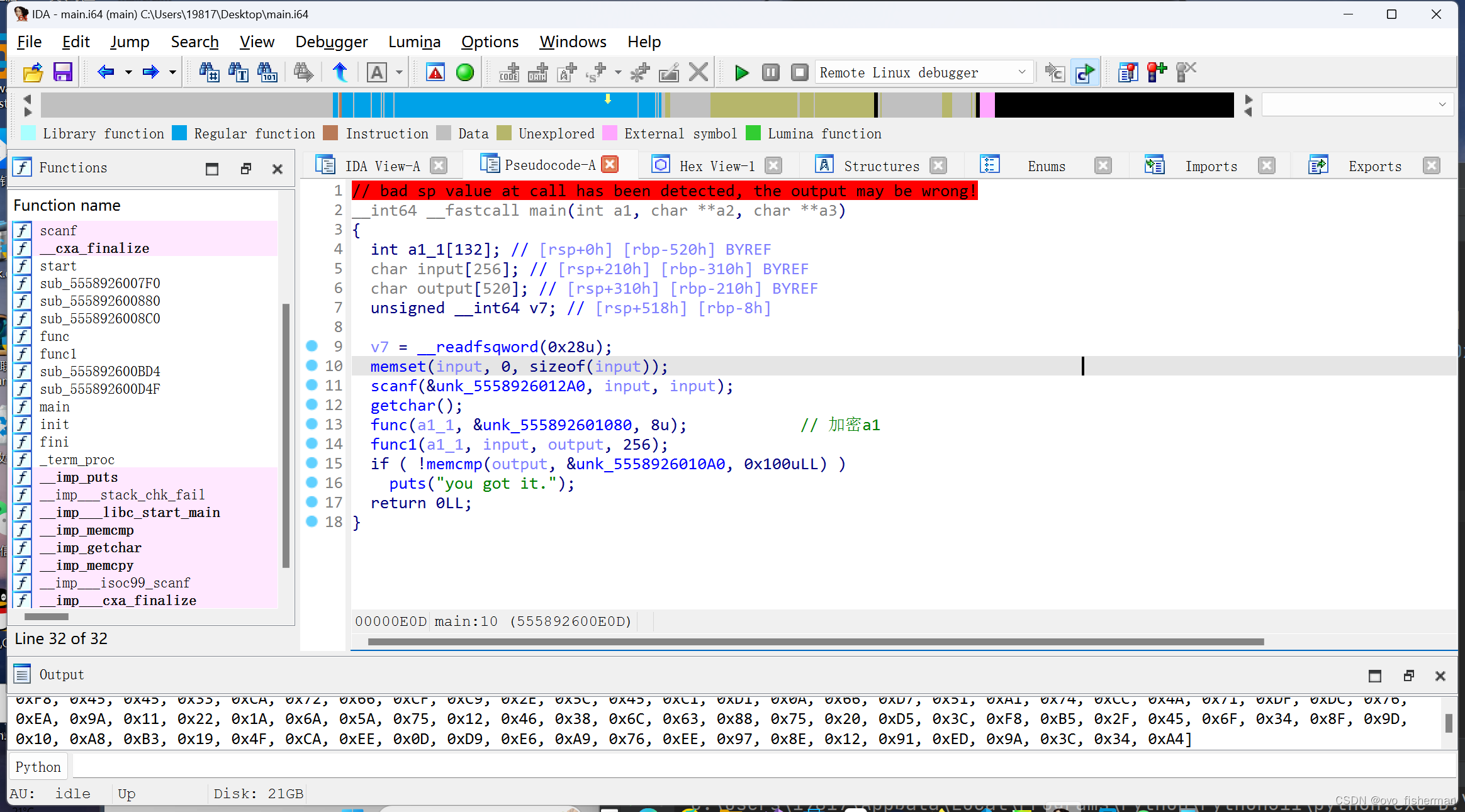
Task: Click the Open file folder icon
Action: 33,72
